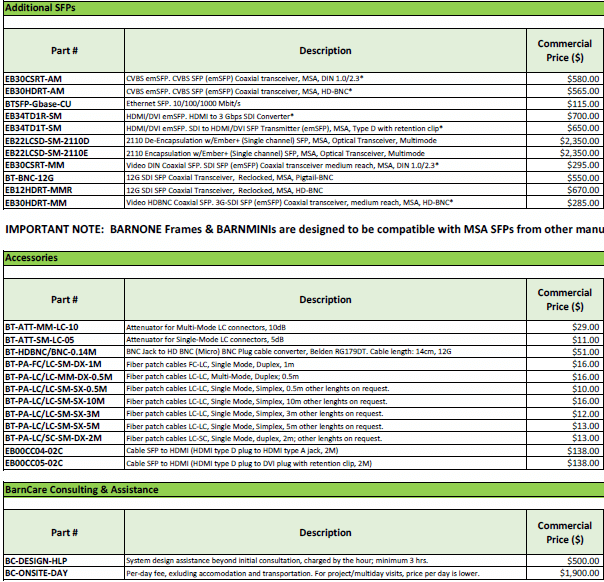
Task: Click the Description header in the Accessories table
Action: [325, 300]
